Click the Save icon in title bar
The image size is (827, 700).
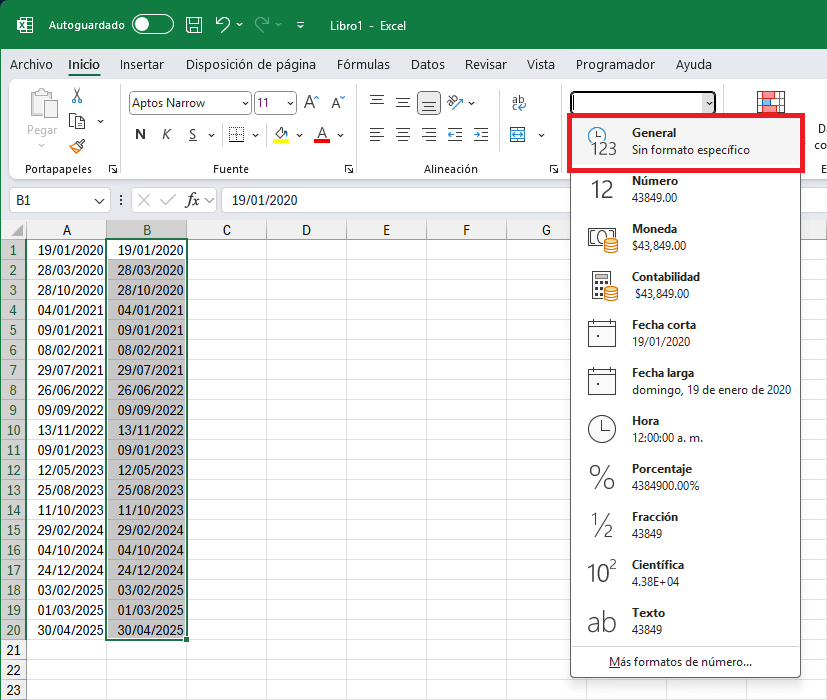(194, 24)
